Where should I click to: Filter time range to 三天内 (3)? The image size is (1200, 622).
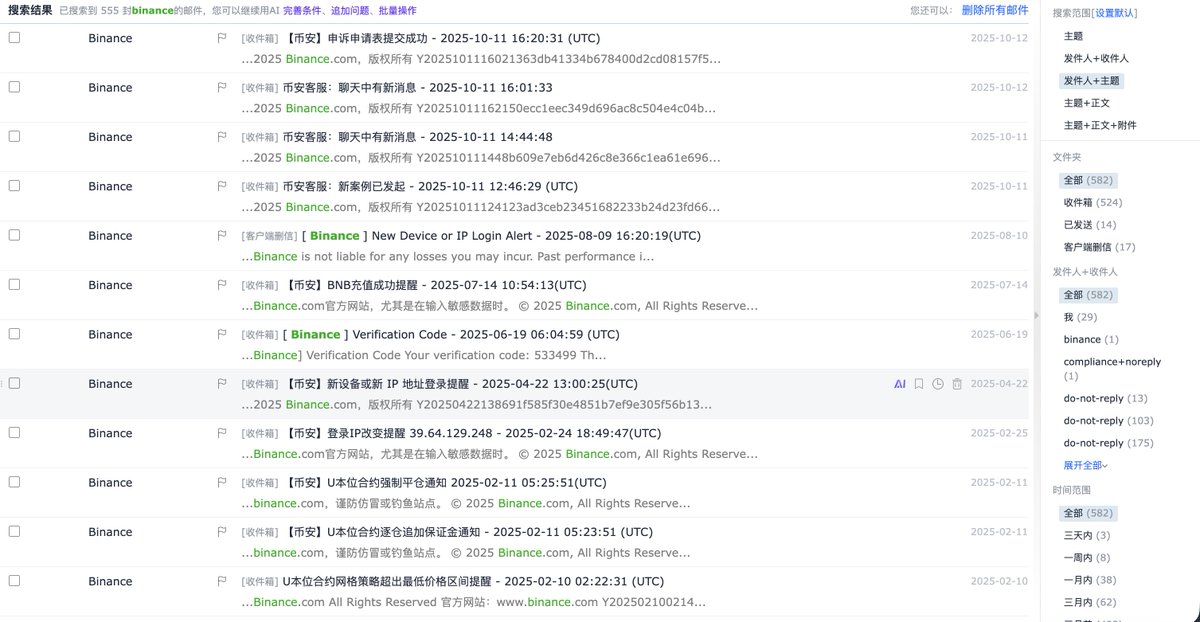point(1087,536)
